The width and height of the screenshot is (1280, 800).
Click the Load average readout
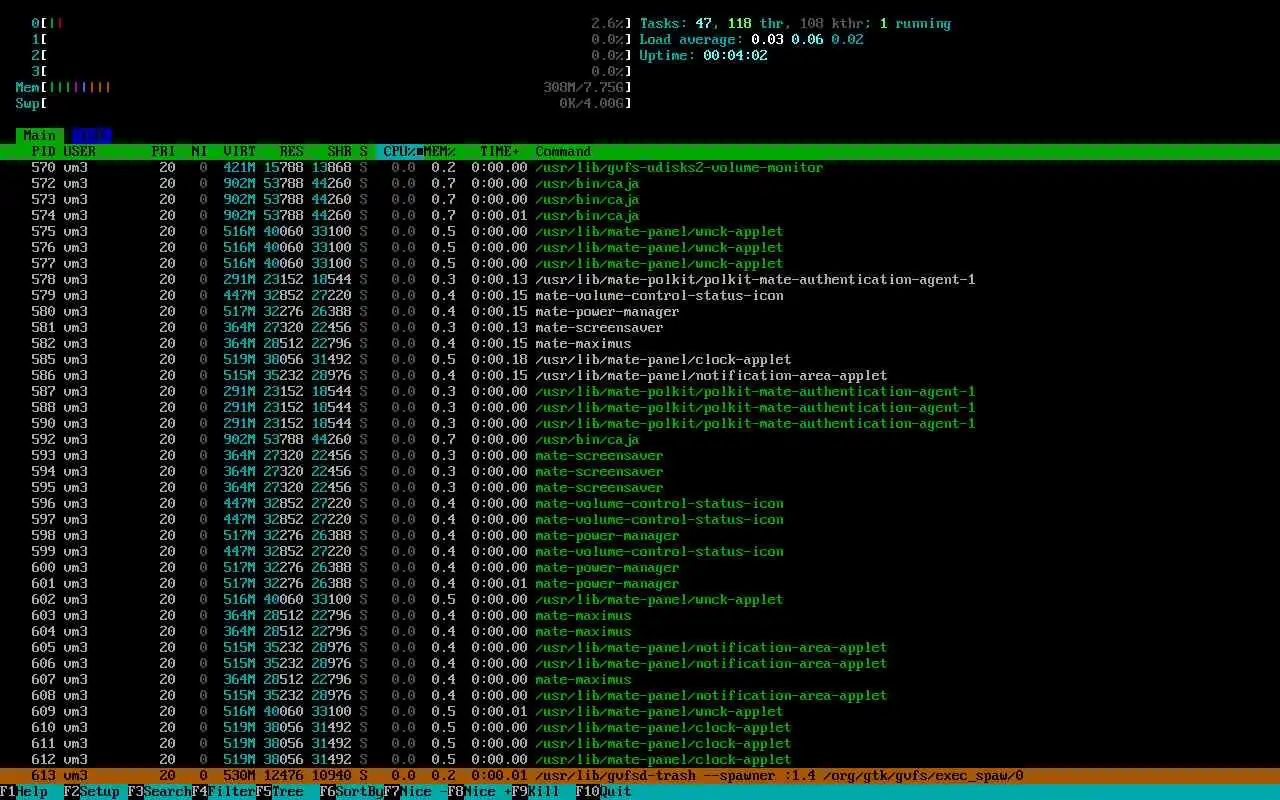(752, 39)
